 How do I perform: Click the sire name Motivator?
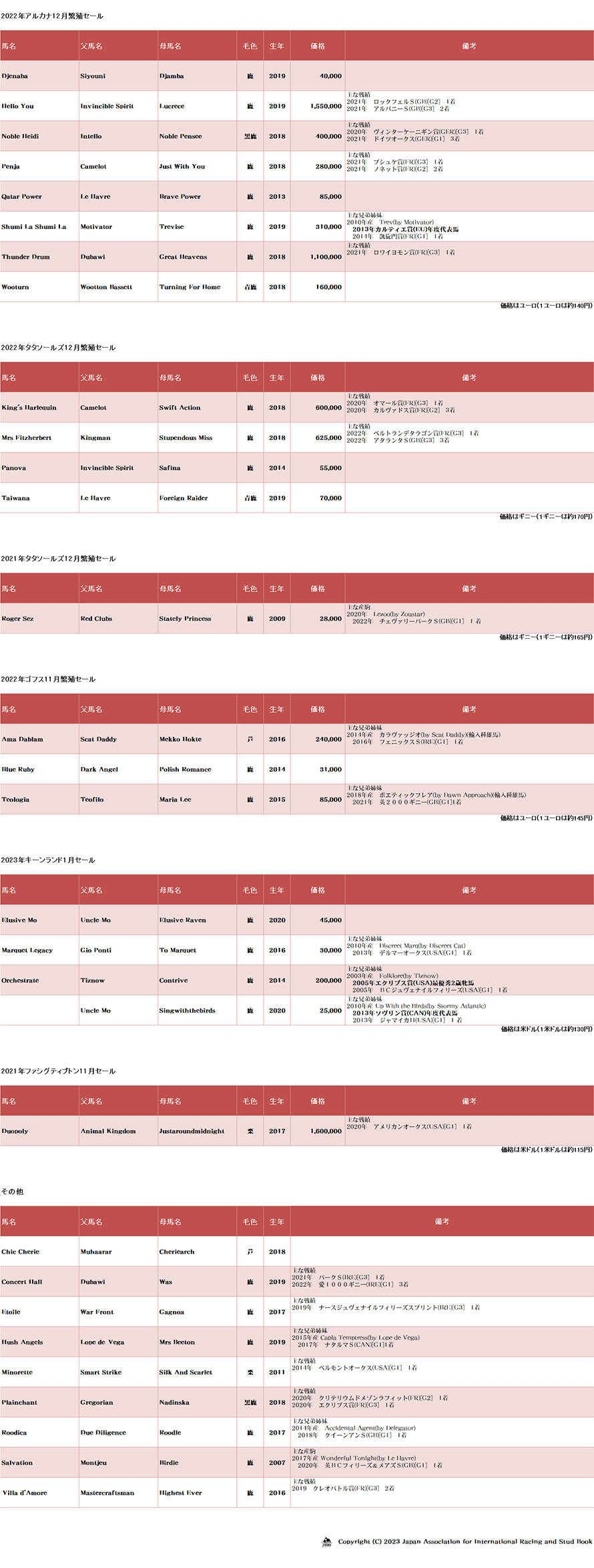pyautogui.click(x=96, y=227)
